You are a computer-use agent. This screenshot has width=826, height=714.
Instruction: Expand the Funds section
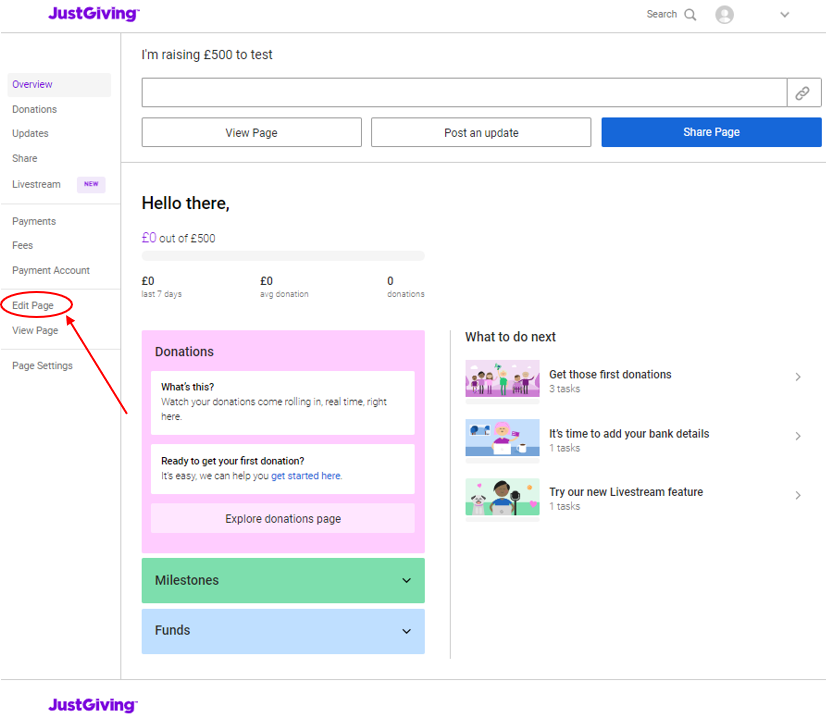(x=283, y=631)
